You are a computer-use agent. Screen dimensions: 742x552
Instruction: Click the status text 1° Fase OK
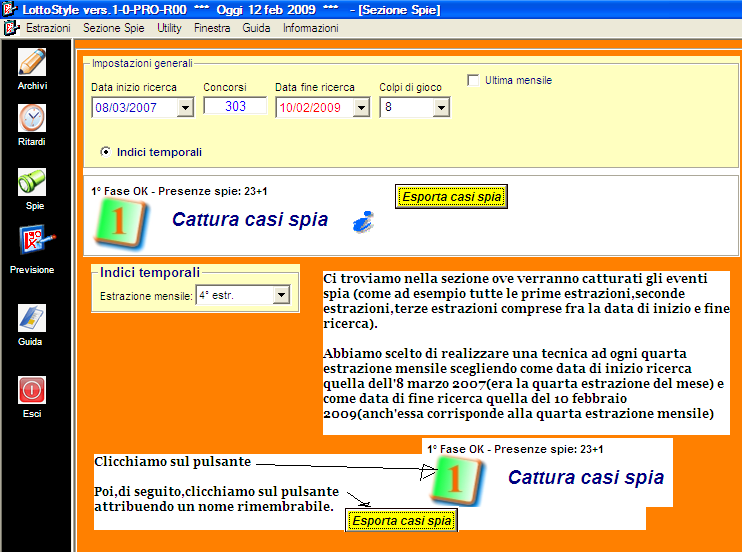point(179,191)
